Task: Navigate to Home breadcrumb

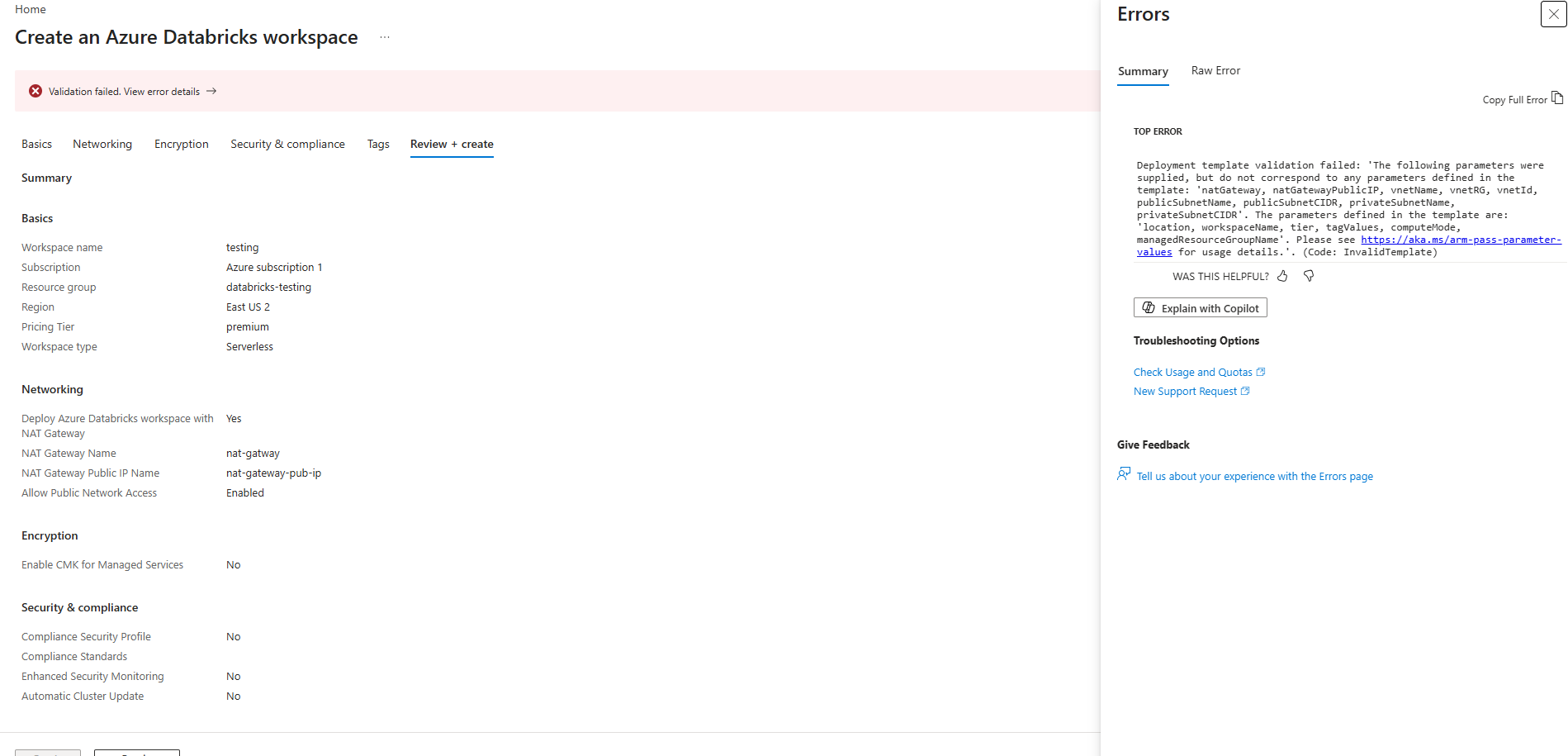Action: click(x=31, y=9)
